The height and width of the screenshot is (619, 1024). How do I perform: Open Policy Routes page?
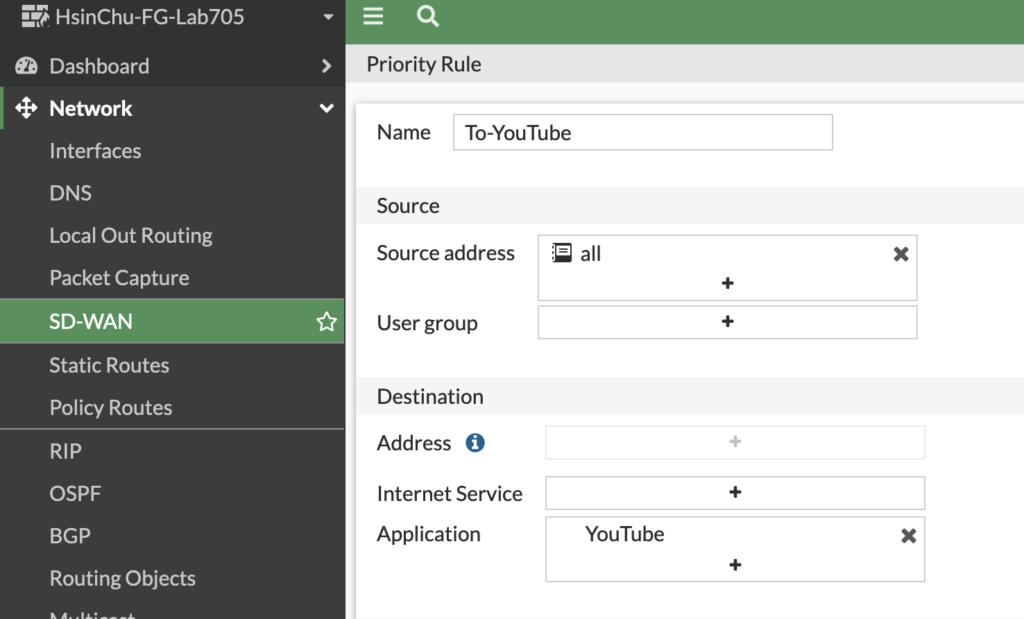(x=110, y=408)
